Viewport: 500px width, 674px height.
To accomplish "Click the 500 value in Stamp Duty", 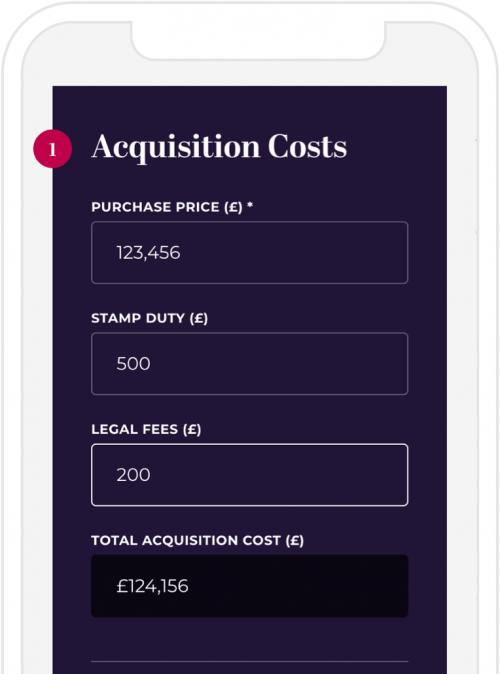I will pyautogui.click(x=133, y=364).
